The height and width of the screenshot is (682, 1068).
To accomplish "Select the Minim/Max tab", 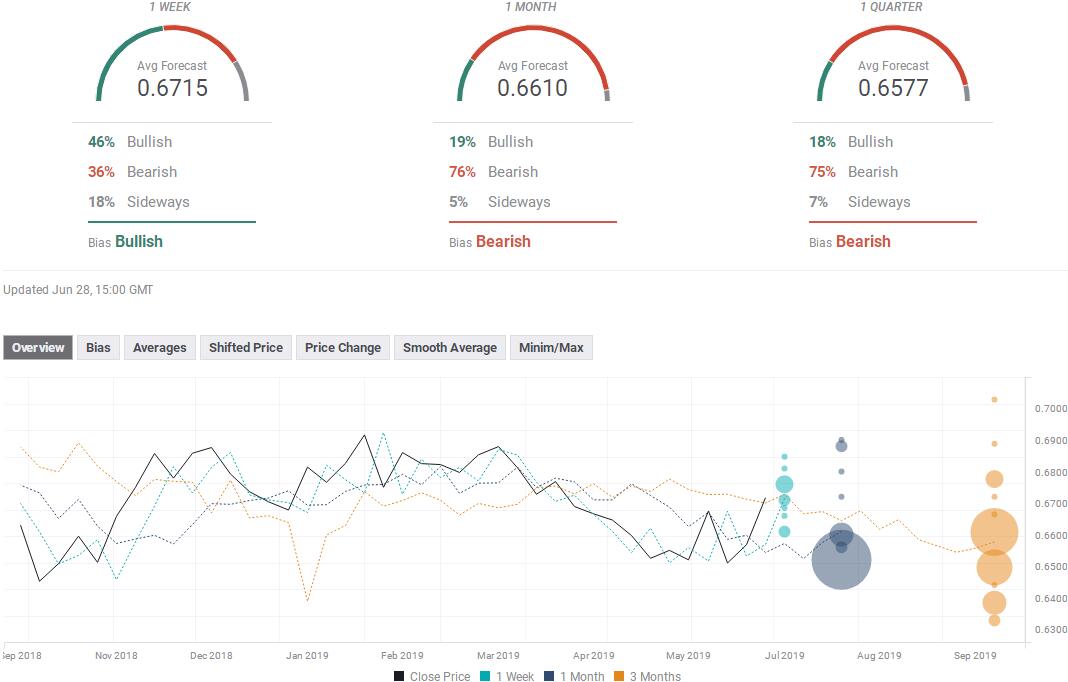I will click(551, 348).
